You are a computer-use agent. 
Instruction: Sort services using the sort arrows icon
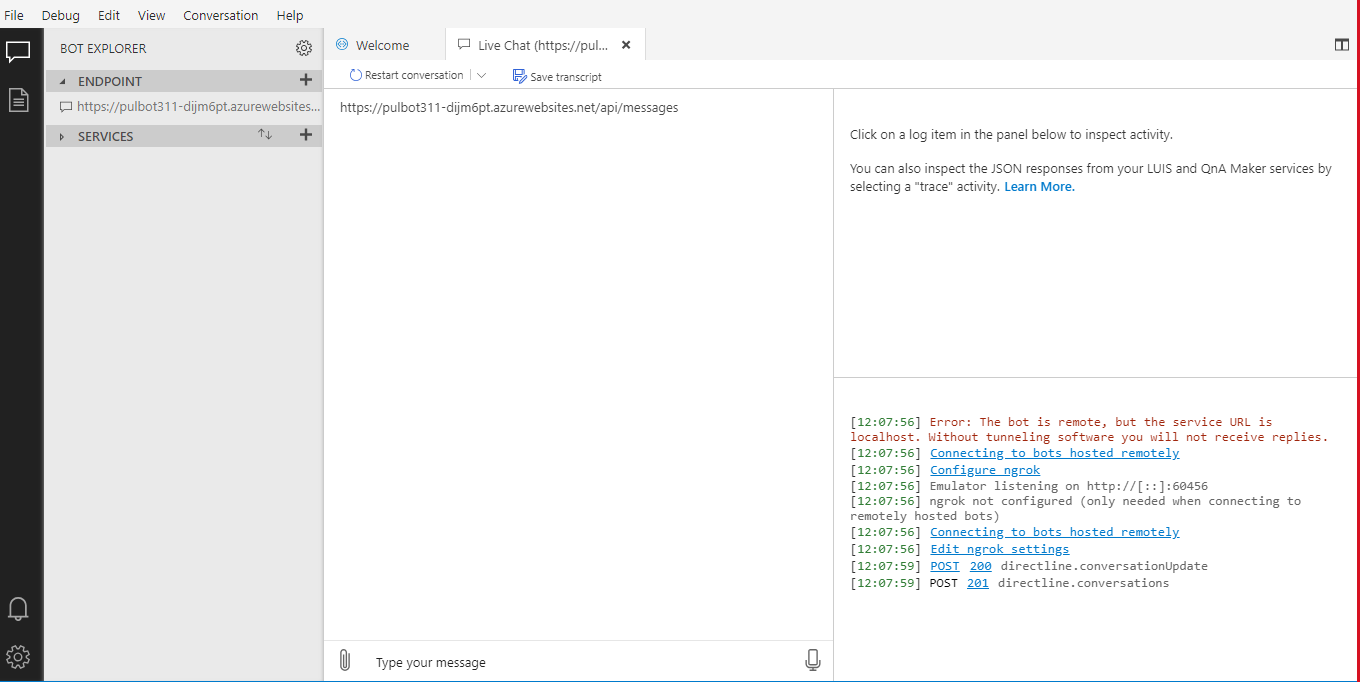click(x=264, y=134)
